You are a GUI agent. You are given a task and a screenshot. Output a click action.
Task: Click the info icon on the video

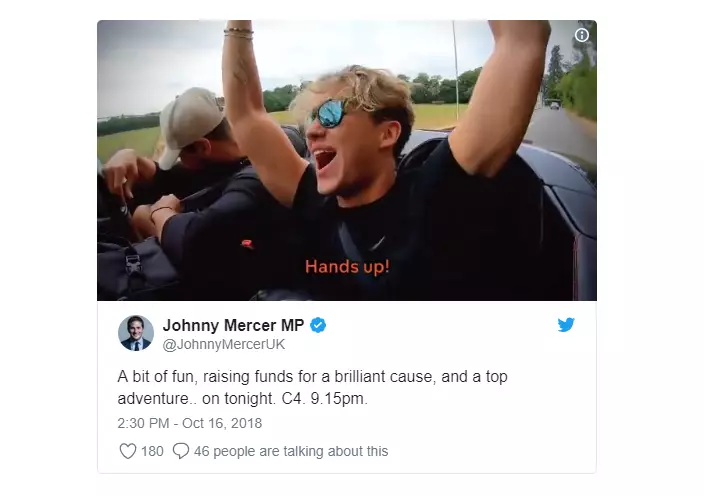581,35
